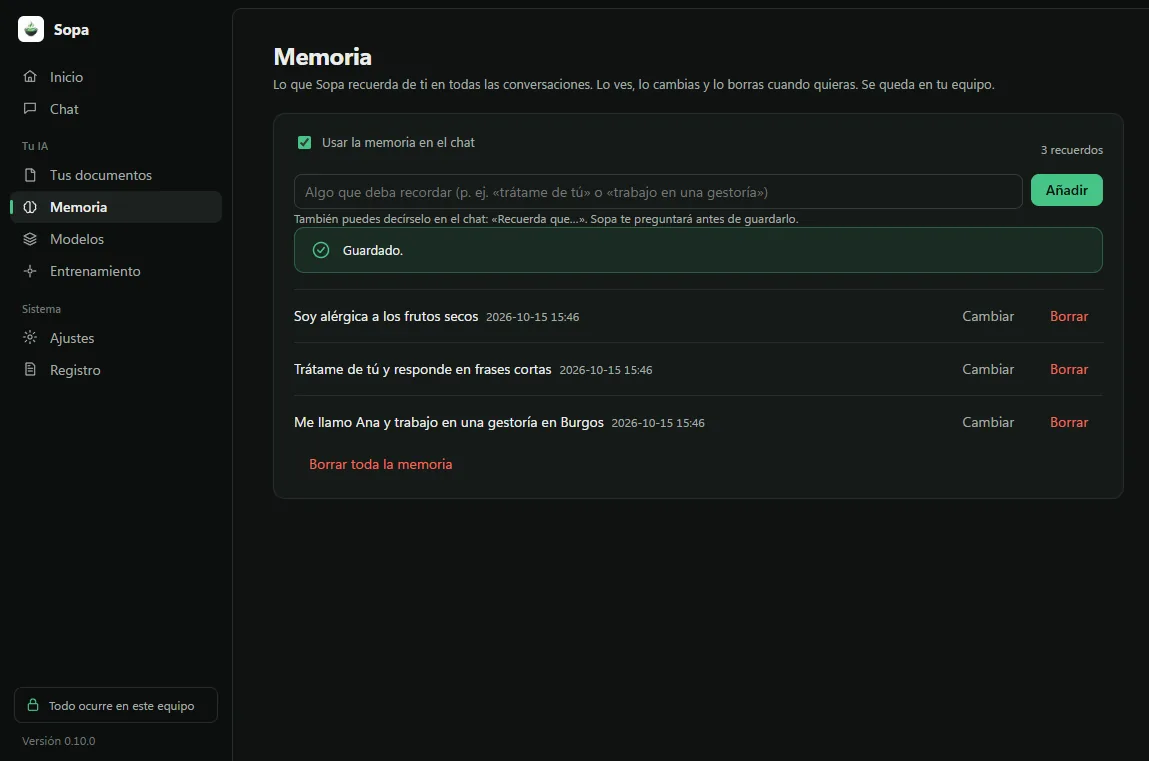Click the Inicio house icon
Viewport: 1149px width, 761px height.
(x=30, y=77)
